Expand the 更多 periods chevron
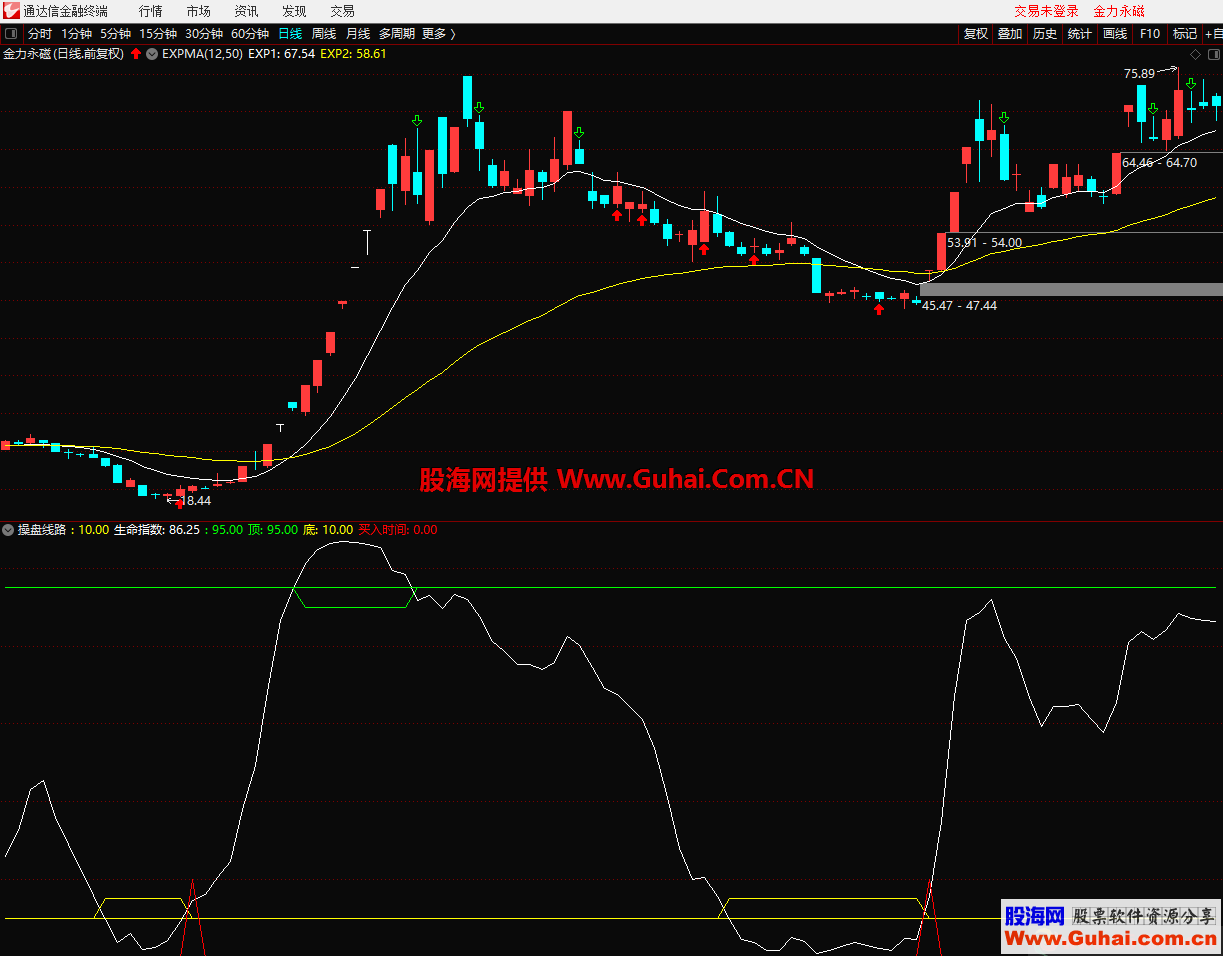Viewport: 1223px width, 956px height. (x=453, y=34)
